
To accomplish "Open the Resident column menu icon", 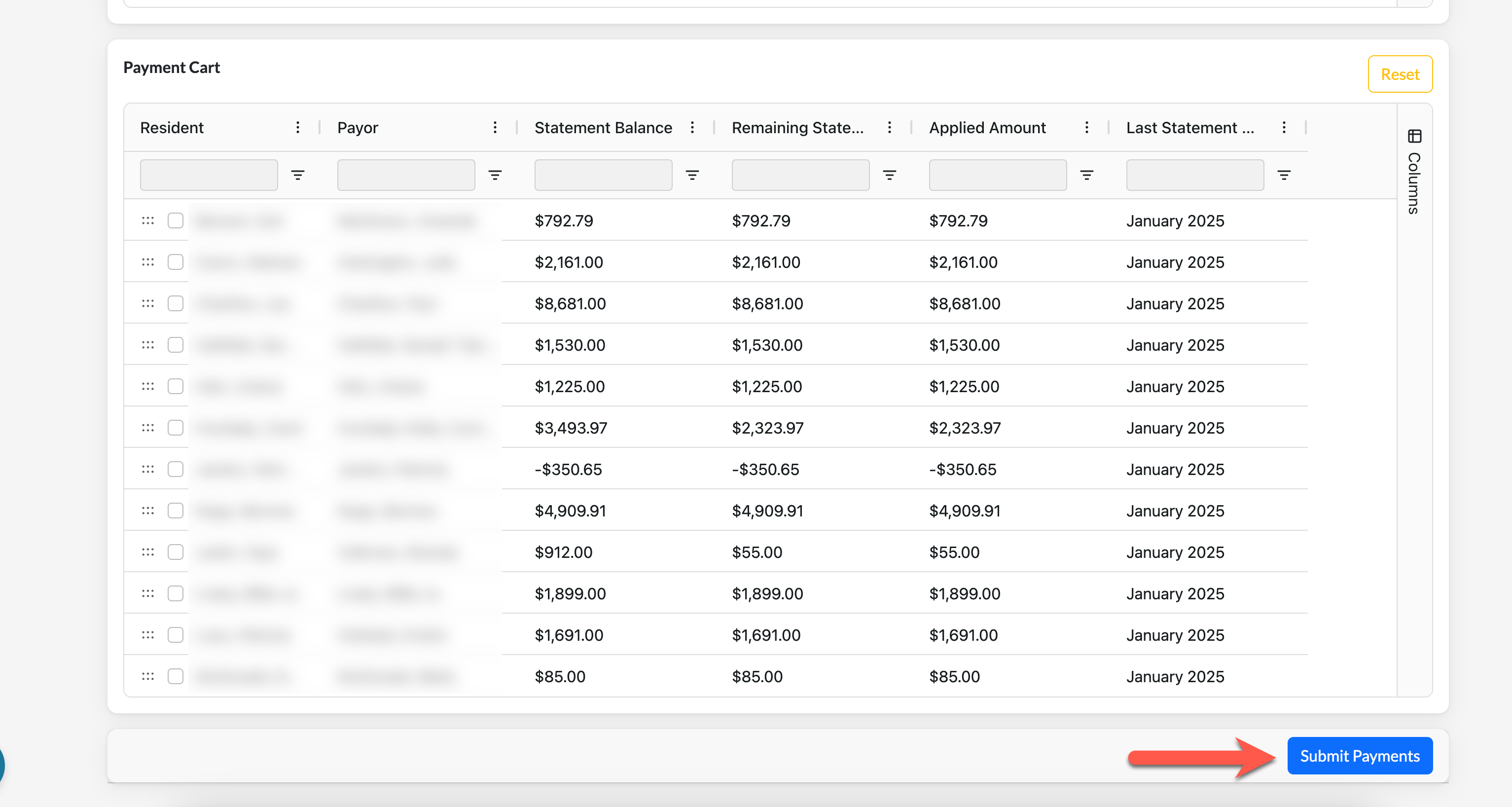I will tap(297, 127).
